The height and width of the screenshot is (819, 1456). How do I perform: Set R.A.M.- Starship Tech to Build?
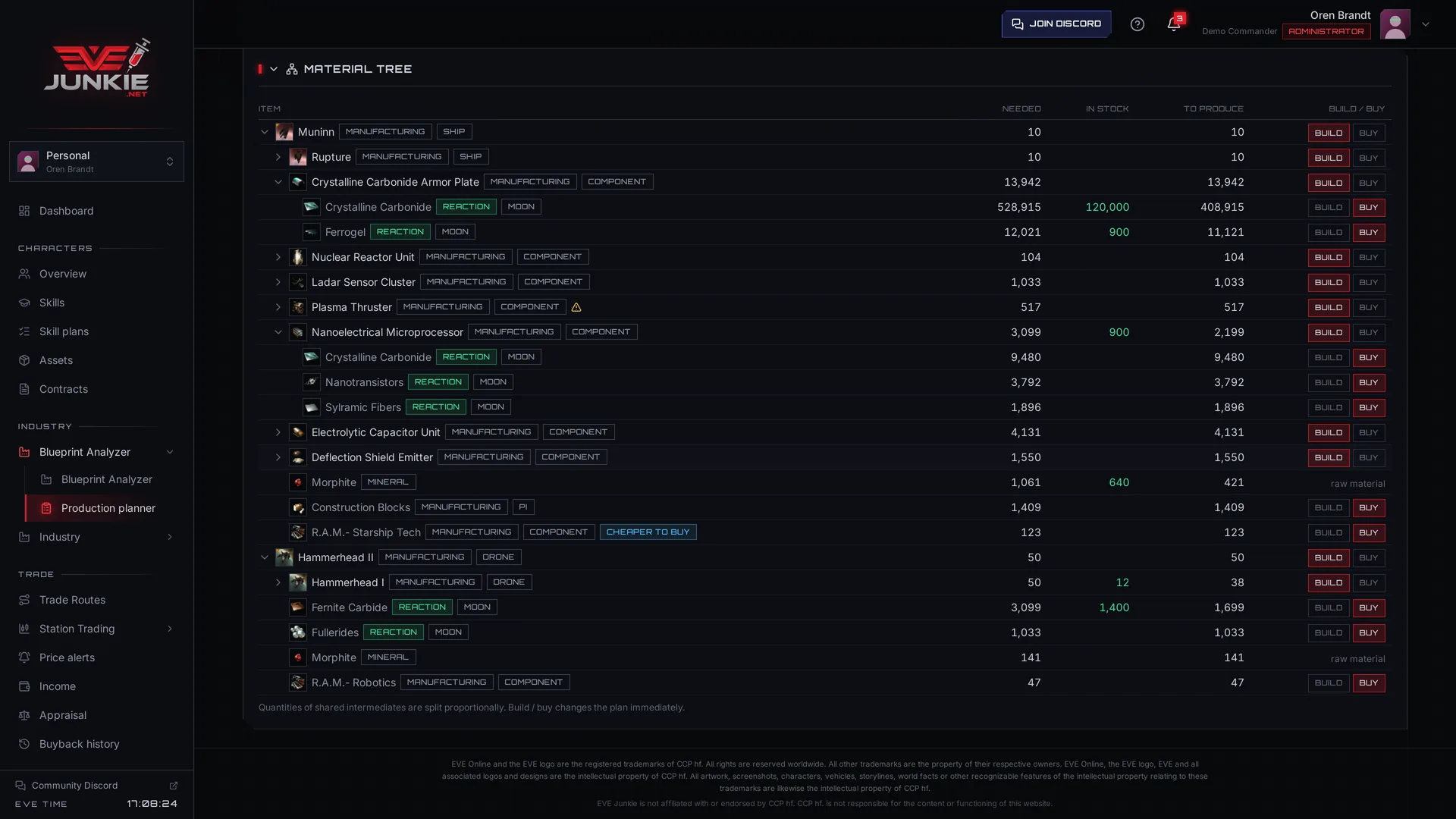coord(1329,533)
